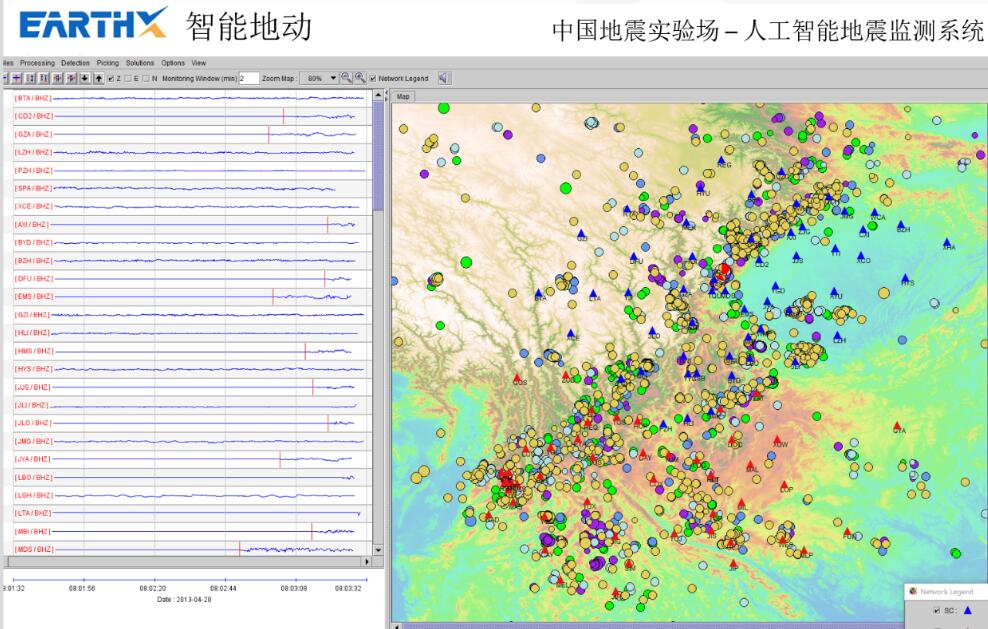Click the vertical compress arrows trace icon
988x629 pixels.
43,78
